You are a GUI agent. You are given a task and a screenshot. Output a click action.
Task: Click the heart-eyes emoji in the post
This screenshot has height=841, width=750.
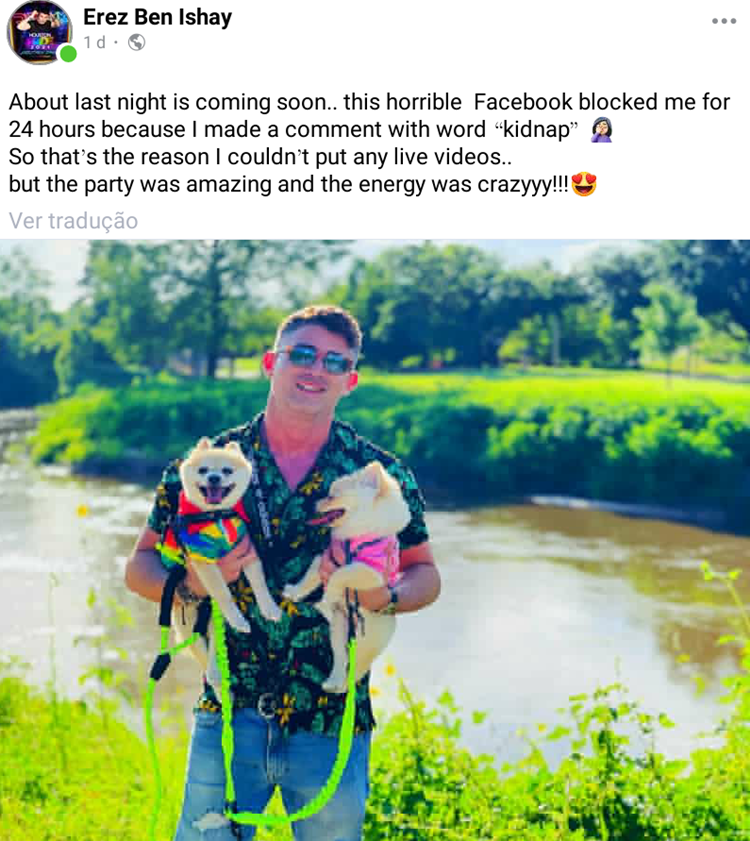(x=584, y=184)
